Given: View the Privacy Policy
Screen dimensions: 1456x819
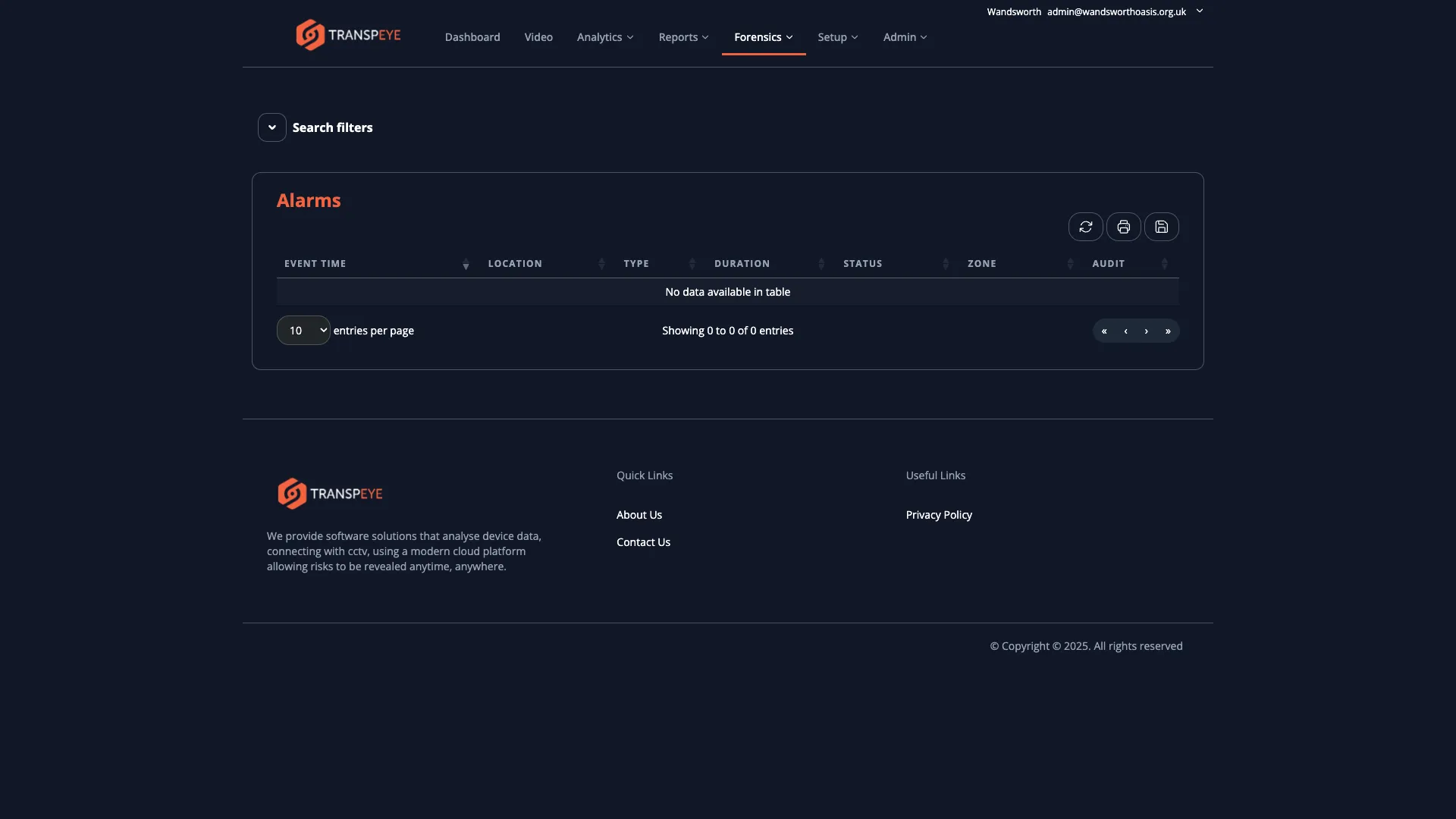Looking at the screenshot, I should [x=939, y=514].
